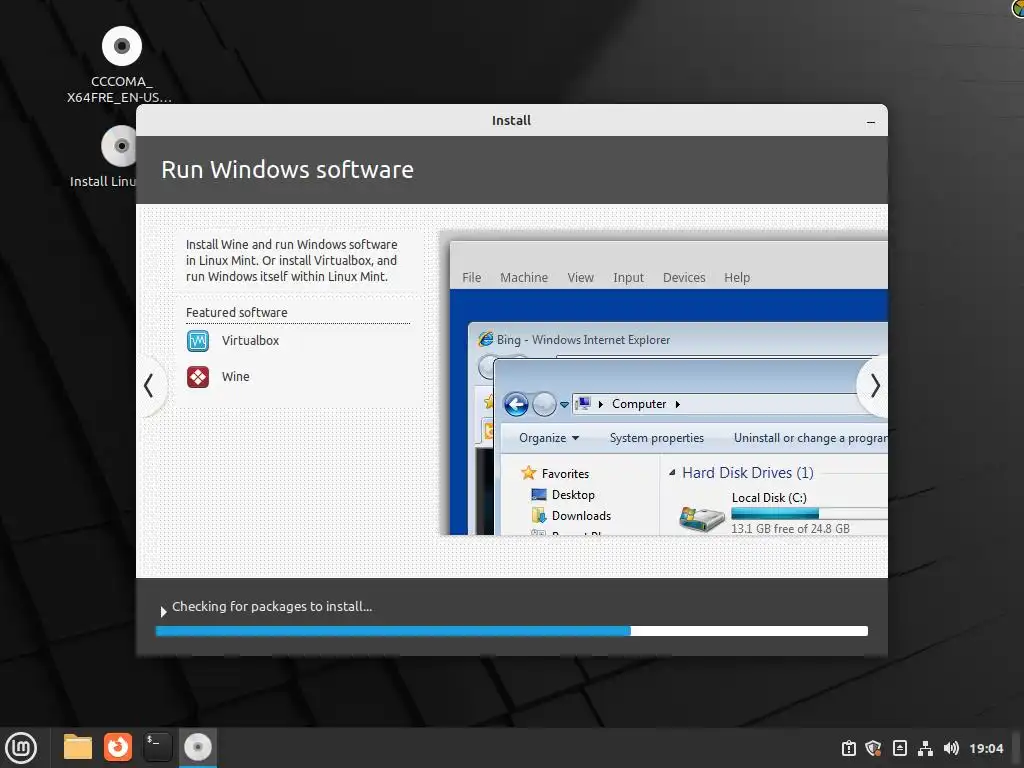Click the Input menu in slide screenshot
This screenshot has width=1024, height=768.
[x=628, y=278]
